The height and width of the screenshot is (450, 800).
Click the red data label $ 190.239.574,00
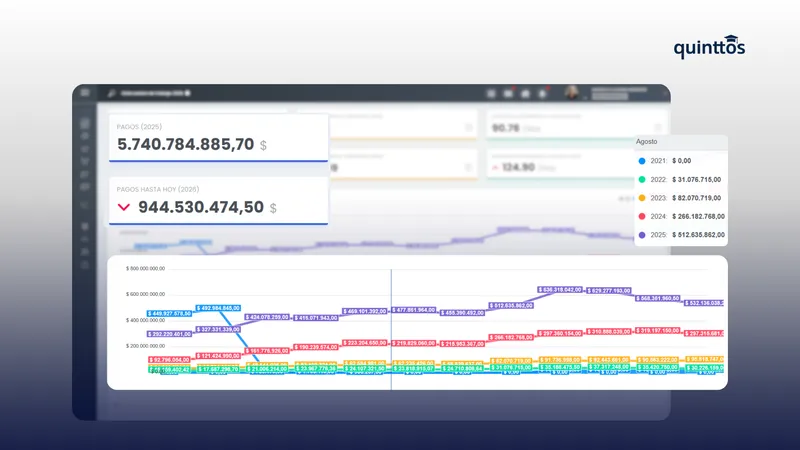316,347
